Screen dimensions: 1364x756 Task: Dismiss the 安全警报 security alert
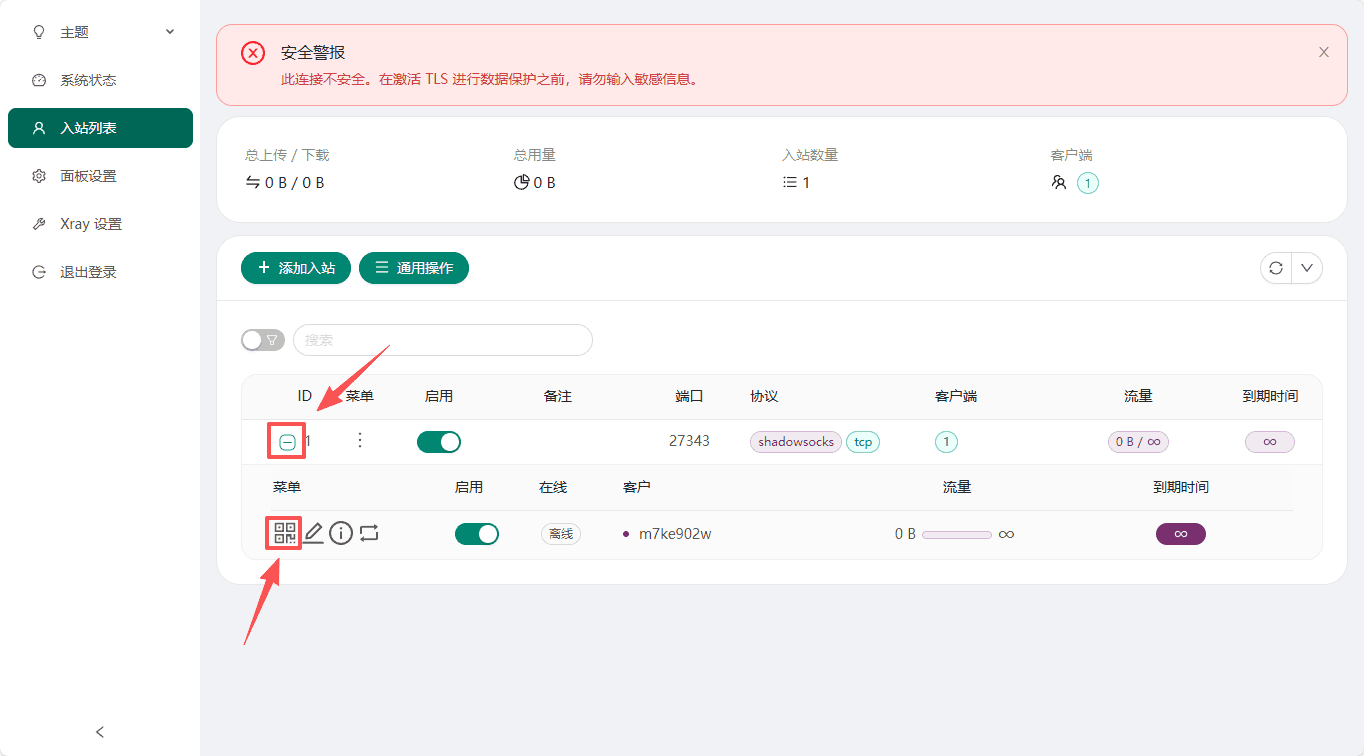coord(1323,52)
